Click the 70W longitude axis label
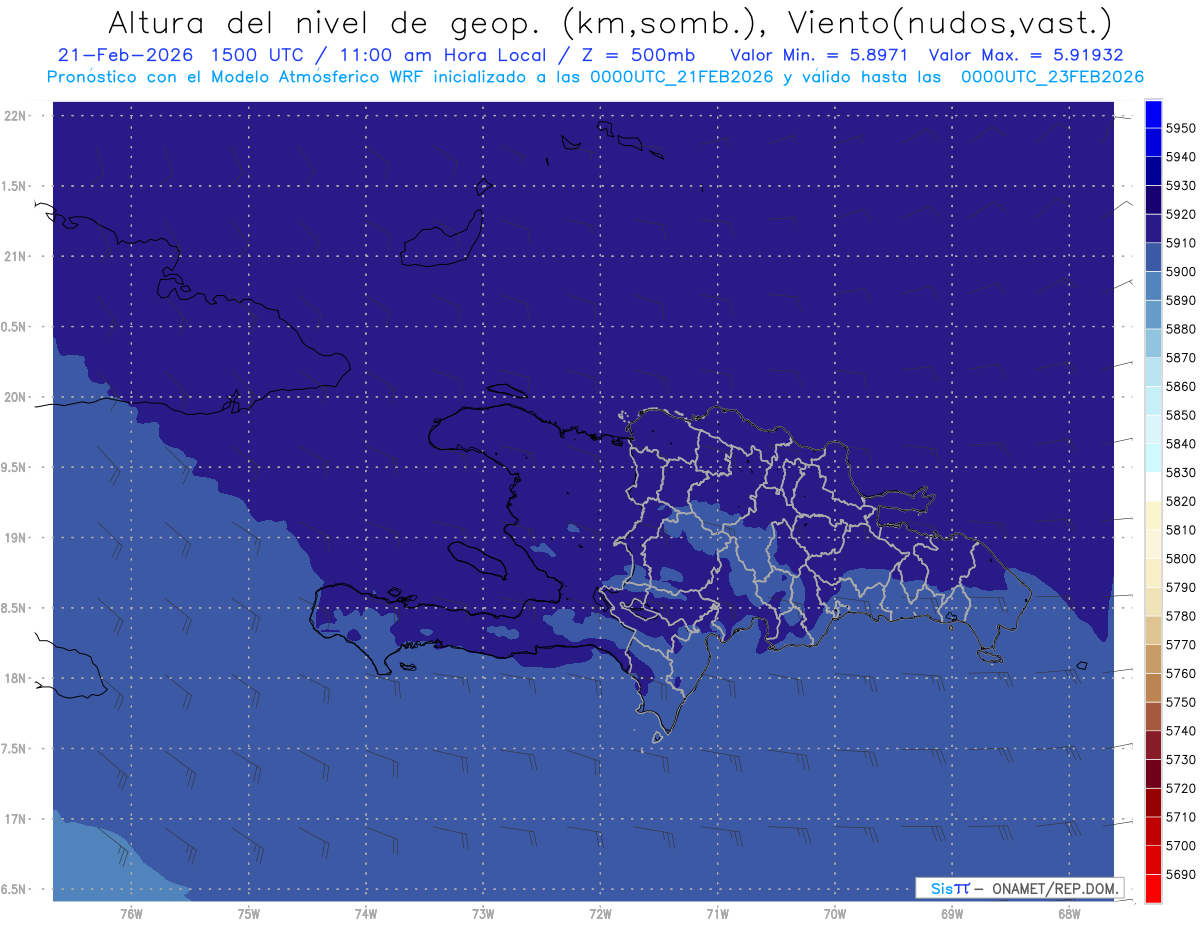The width and height of the screenshot is (1200, 927). 834,914
